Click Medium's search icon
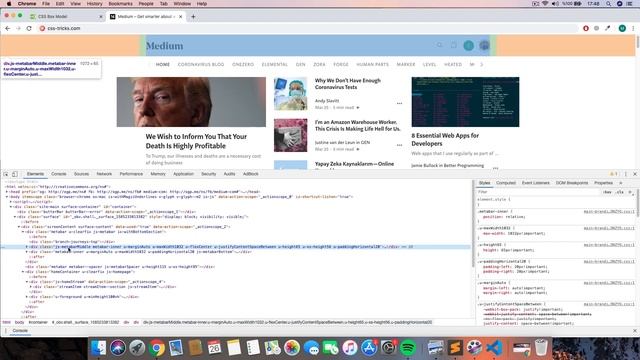Screen dimensions: 640x360 click(x=439, y=45)
